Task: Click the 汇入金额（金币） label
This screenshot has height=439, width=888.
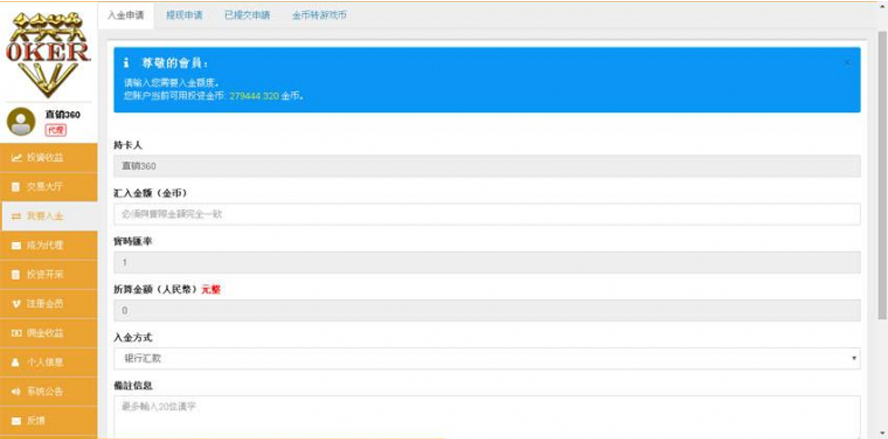Action: coord(150,193)
